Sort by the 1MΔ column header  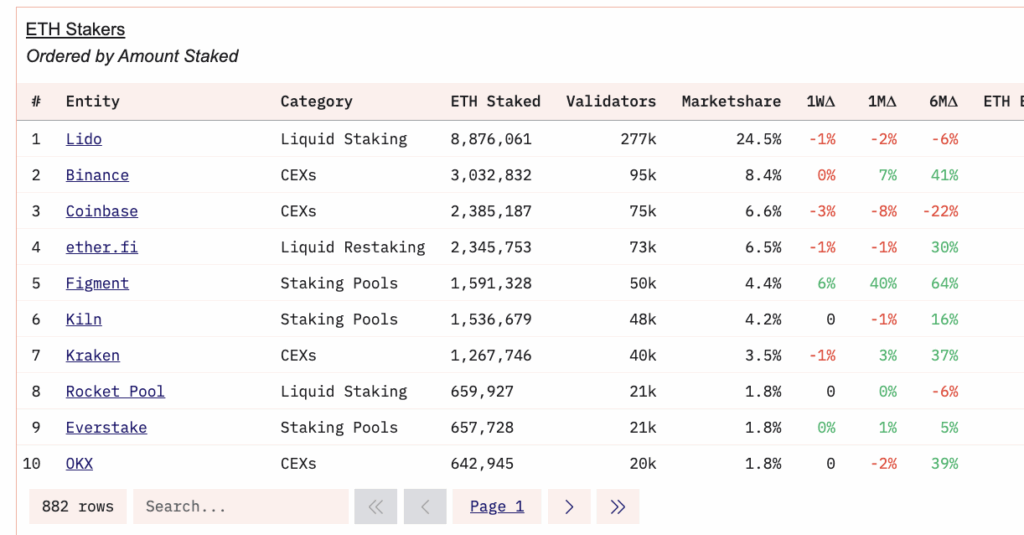click(x=882, y=101)
